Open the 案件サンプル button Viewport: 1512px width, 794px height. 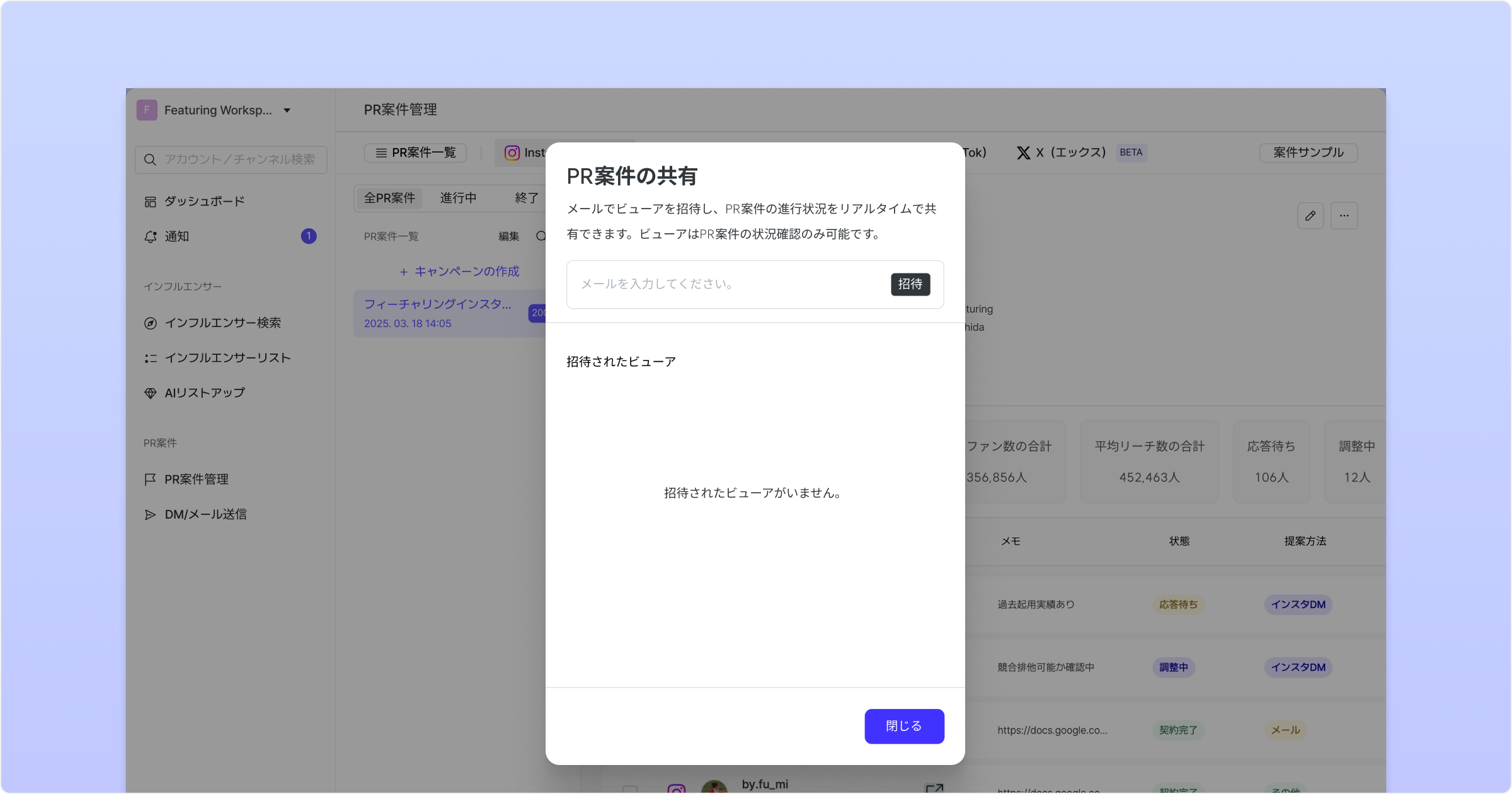[1308, 152]
